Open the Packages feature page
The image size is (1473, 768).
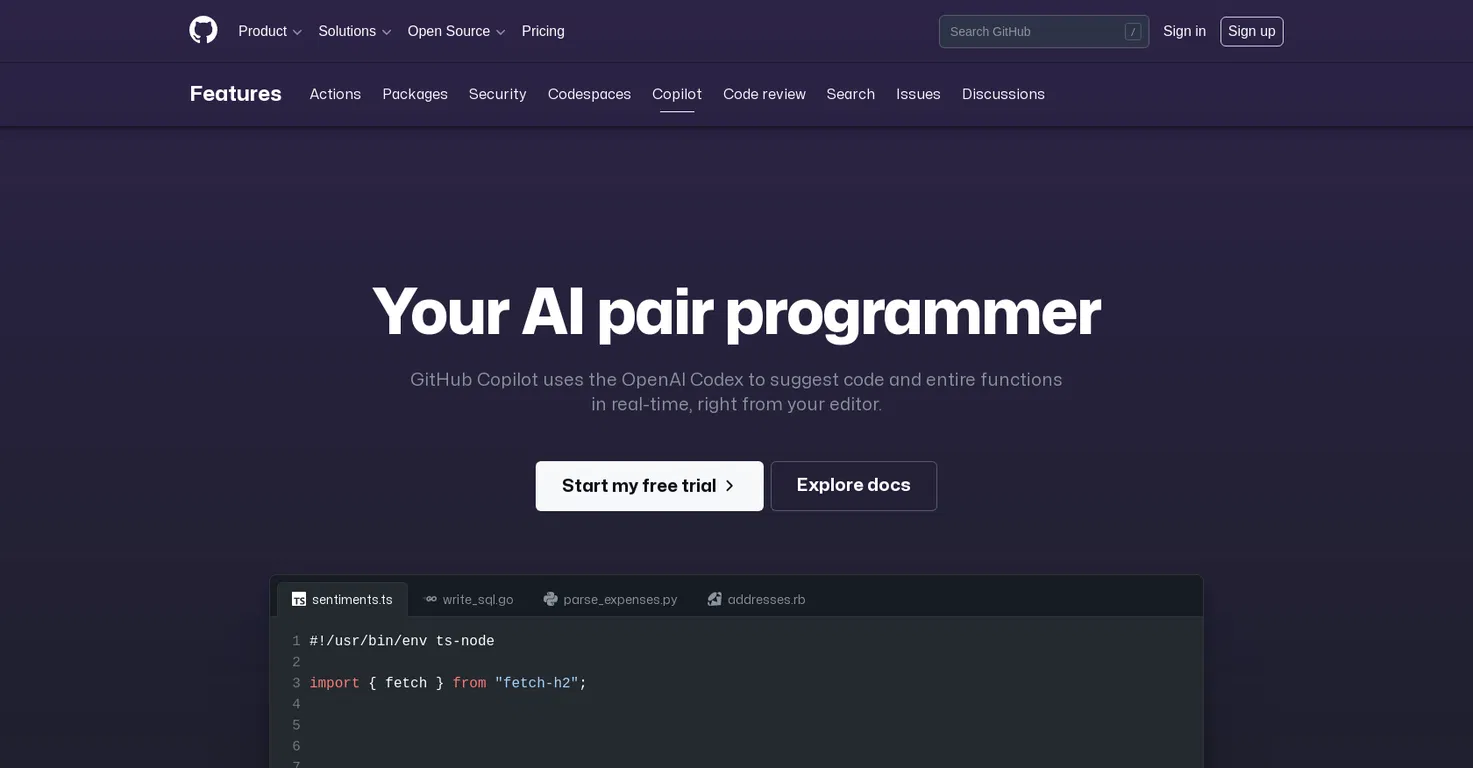tap(415, 94)
